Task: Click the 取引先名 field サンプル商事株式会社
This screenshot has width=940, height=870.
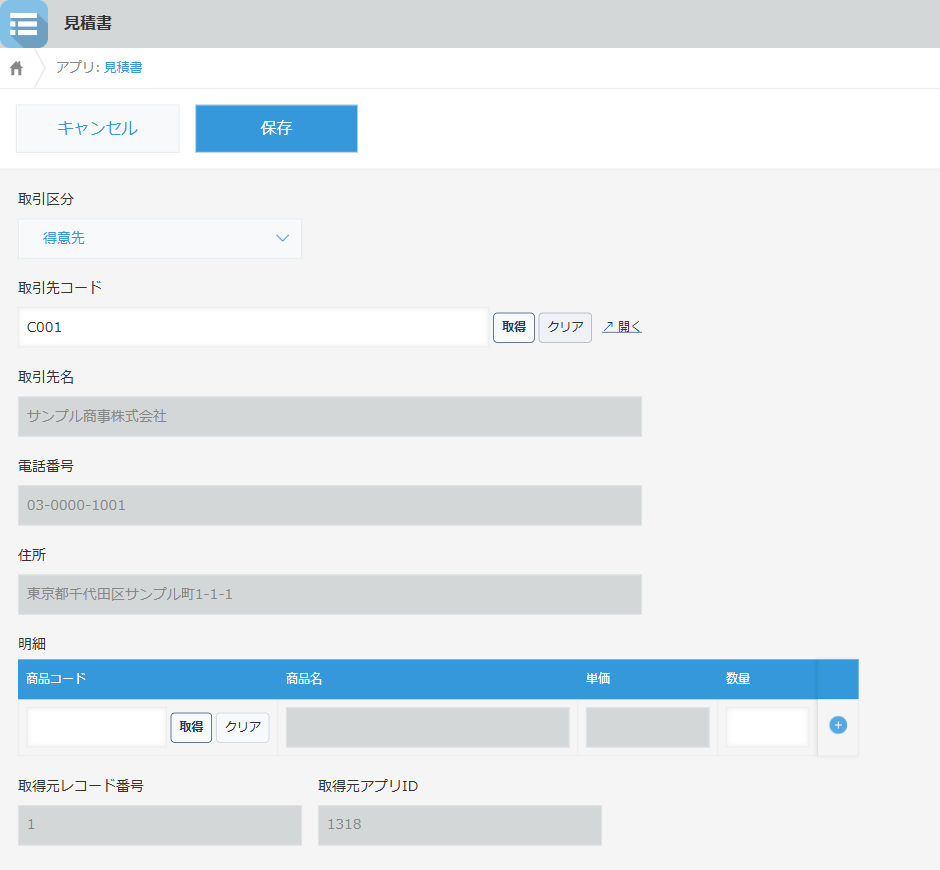Action: [x=330, y=416]
